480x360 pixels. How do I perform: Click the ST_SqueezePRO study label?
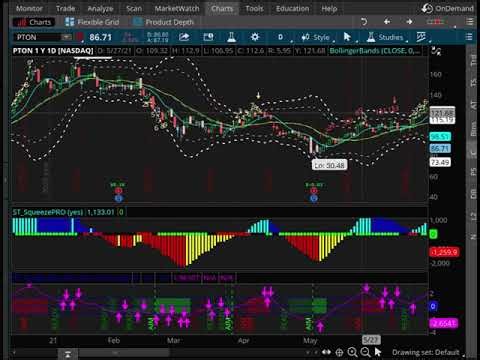point(47,212)
